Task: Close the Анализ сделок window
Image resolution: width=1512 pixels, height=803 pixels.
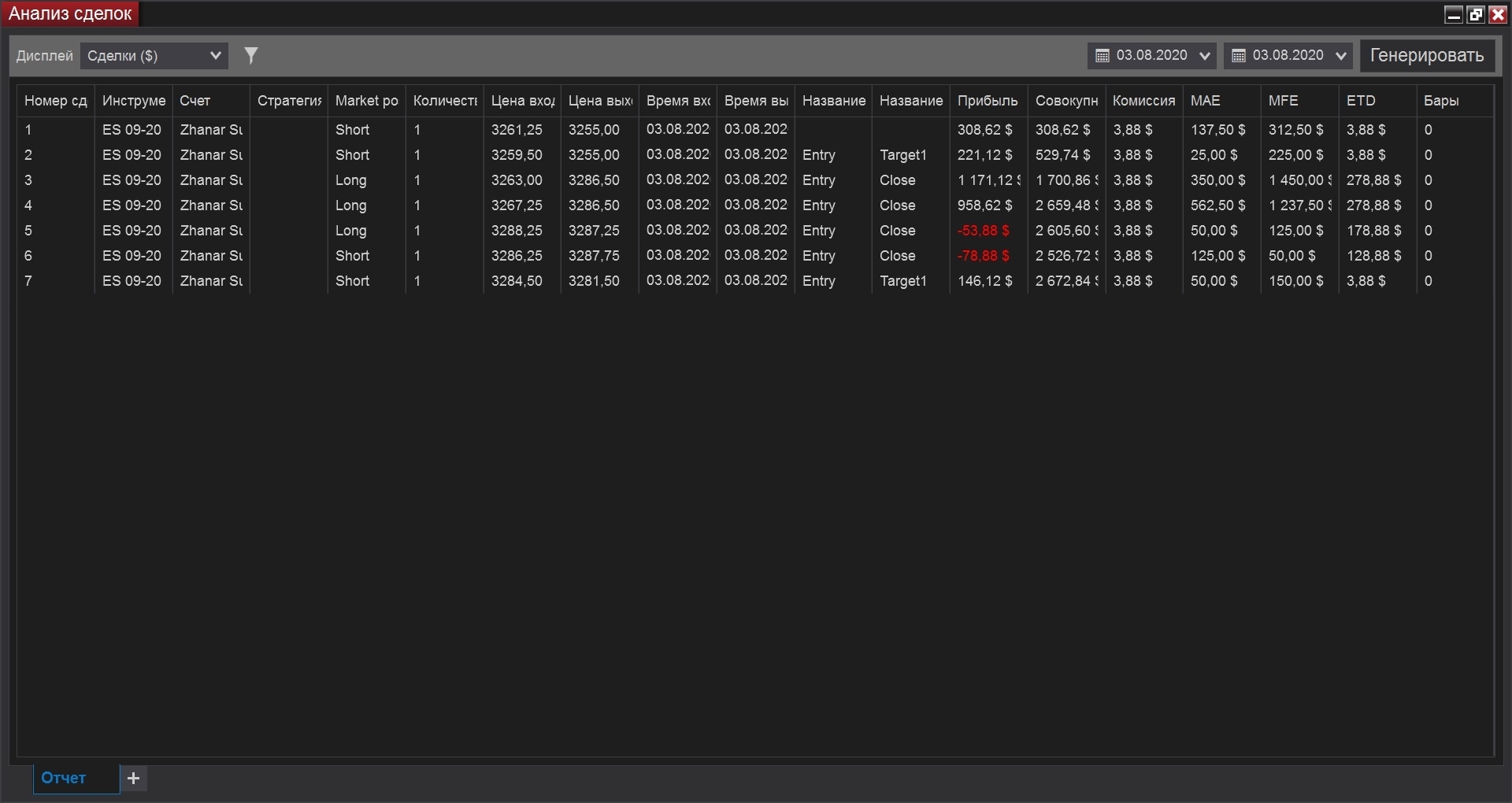Action: point(1498,14)
